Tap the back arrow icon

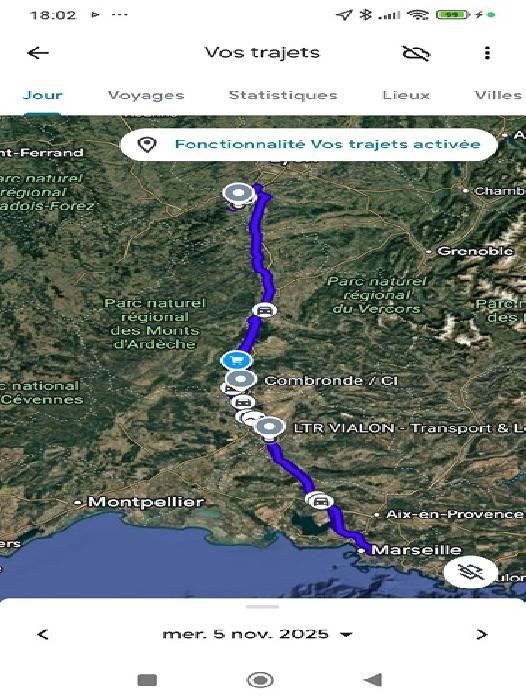(38, 53)
